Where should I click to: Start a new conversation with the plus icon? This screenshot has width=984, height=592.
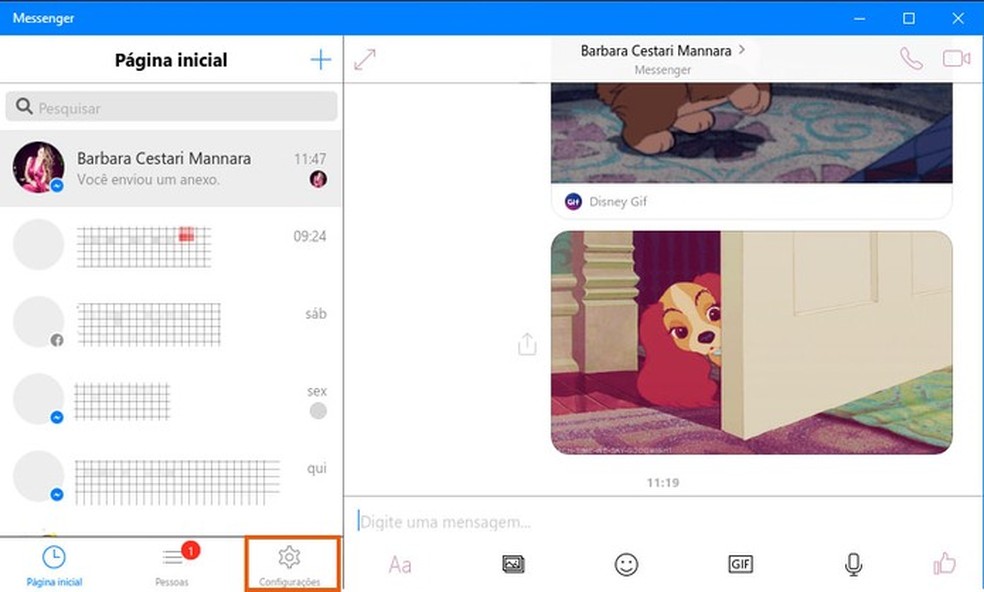(x=320, y=59)
